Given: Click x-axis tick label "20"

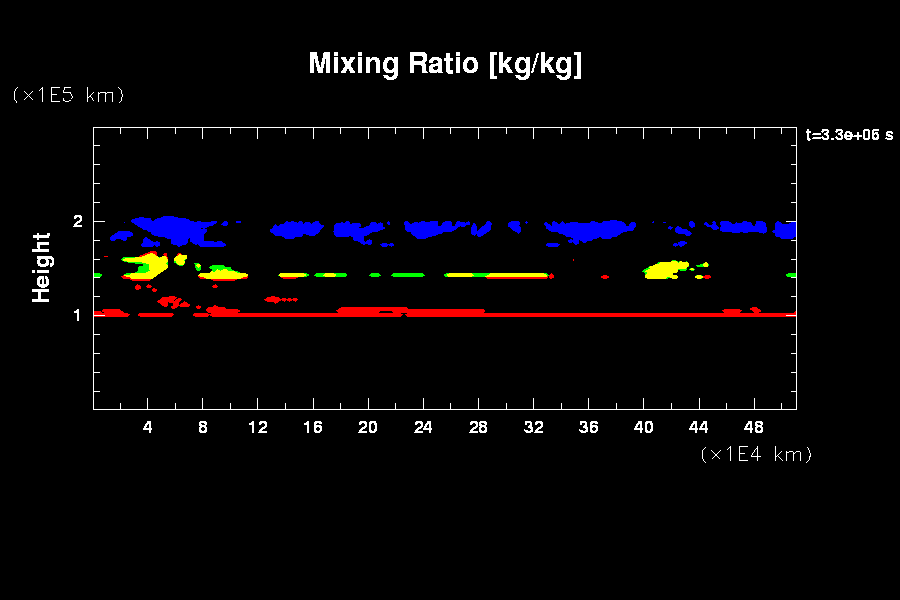Looking at the screenshot, I should pos(368,428).
